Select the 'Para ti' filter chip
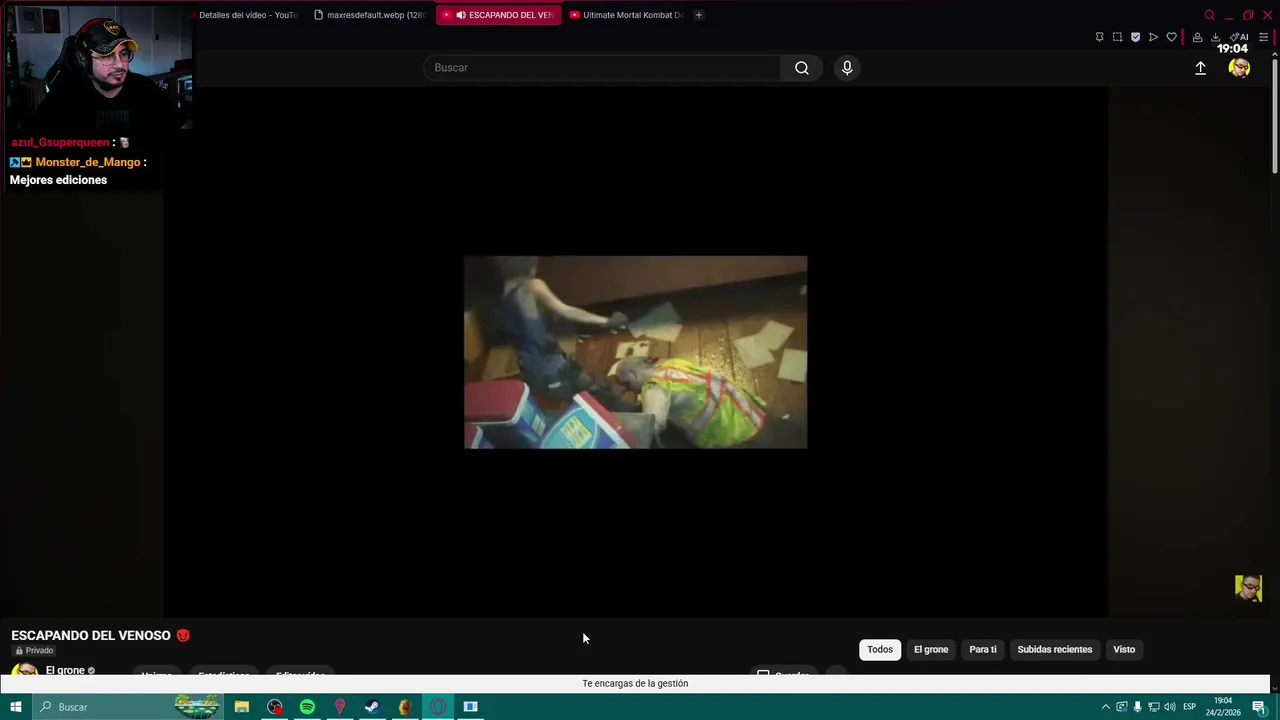The width and height of the screenshot is (1280, 720). pos(983,649)
